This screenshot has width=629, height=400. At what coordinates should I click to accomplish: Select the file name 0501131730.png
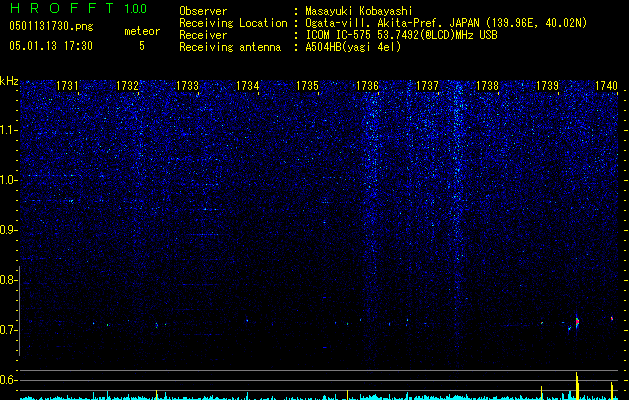click(x=51, y=27)
